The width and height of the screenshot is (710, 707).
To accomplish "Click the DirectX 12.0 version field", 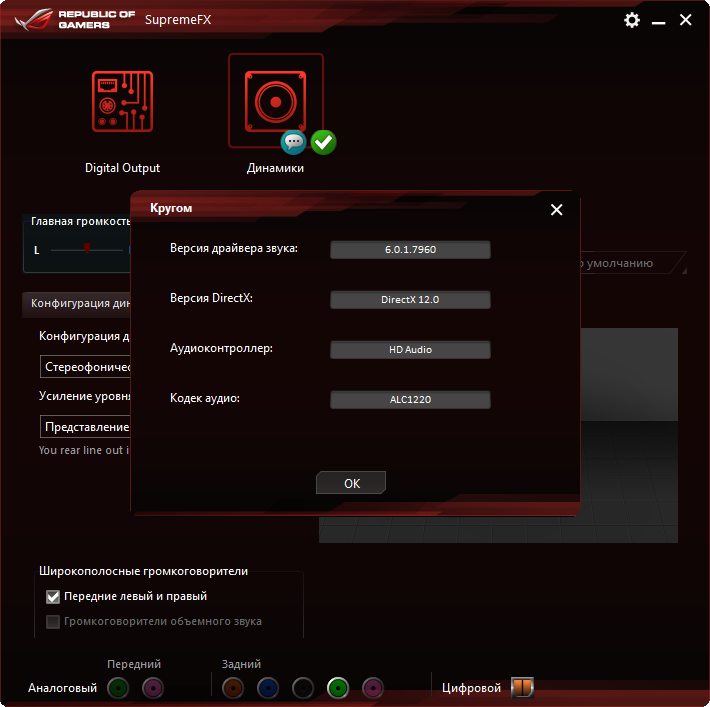I will click(x=410, y=299).
